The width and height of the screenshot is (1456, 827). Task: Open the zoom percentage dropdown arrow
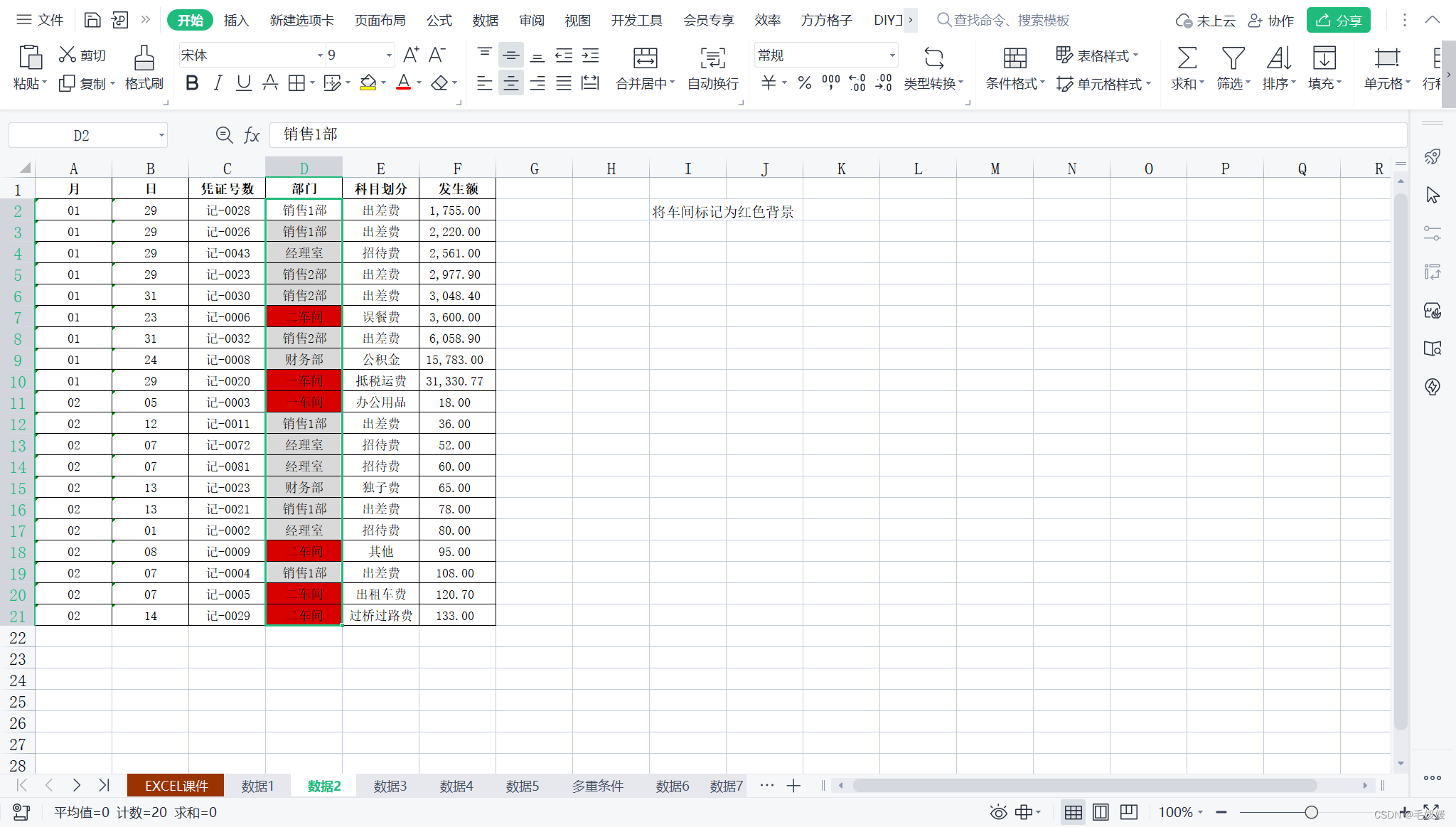coord(1201,812)
